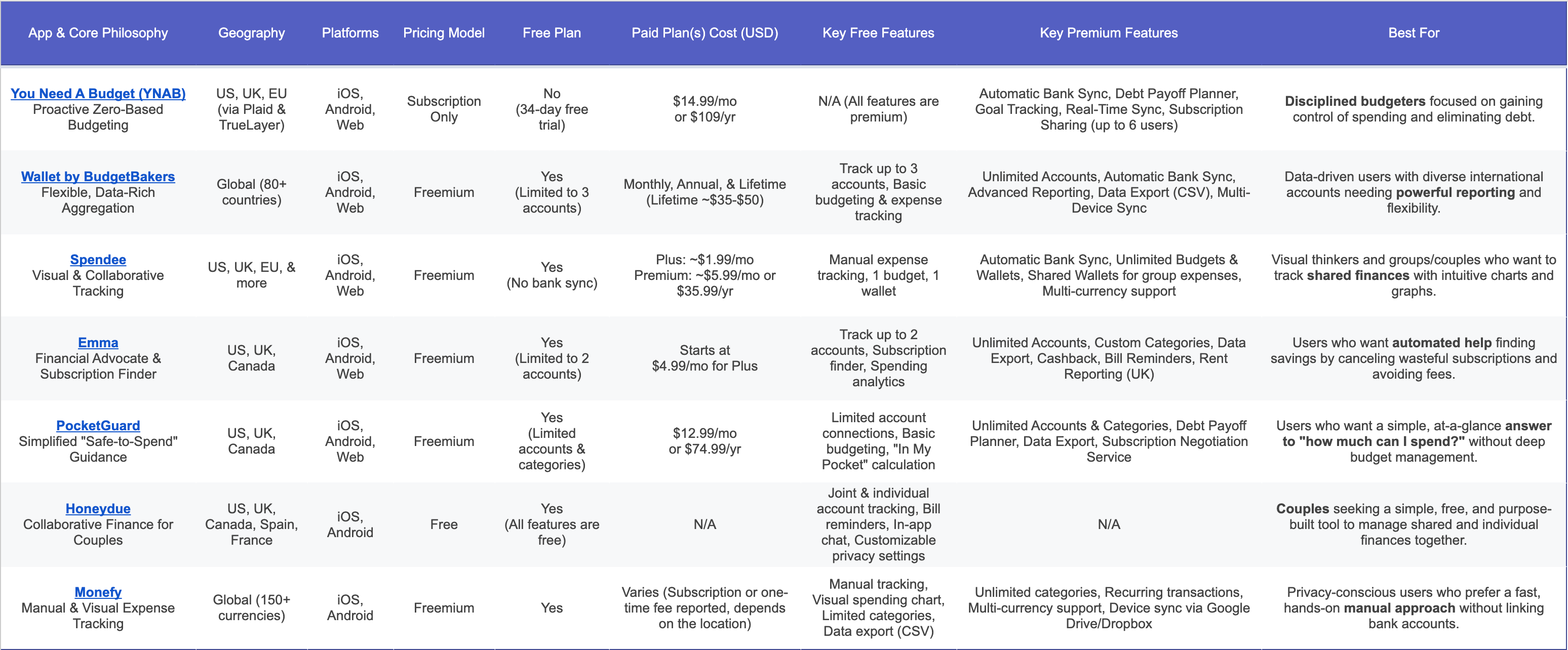Screen dimensions: 1568x650
Task: Select the Key Premium Features header
Action: tap(1109, 33)
